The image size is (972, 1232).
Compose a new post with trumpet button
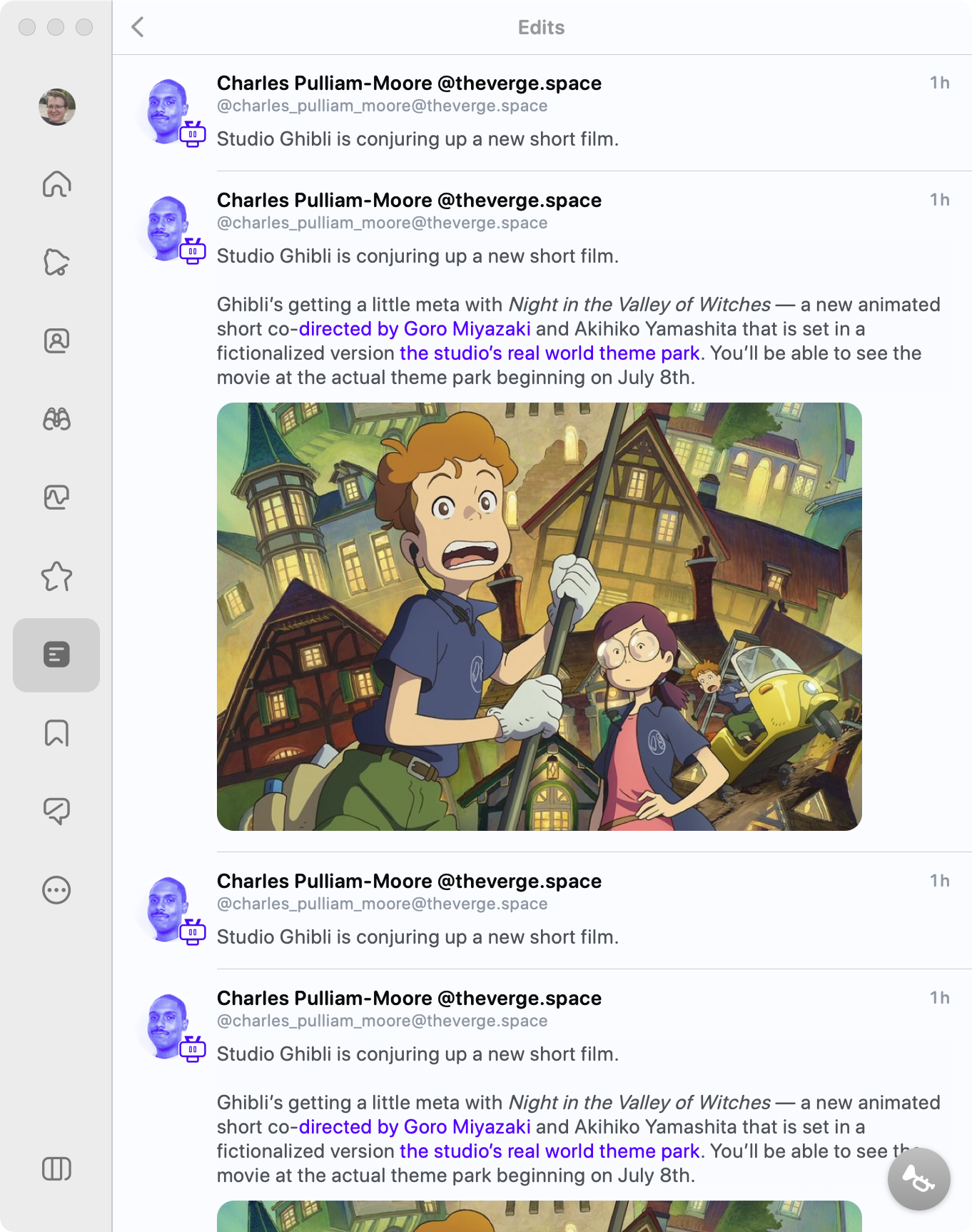click(x=918, y=1178)
